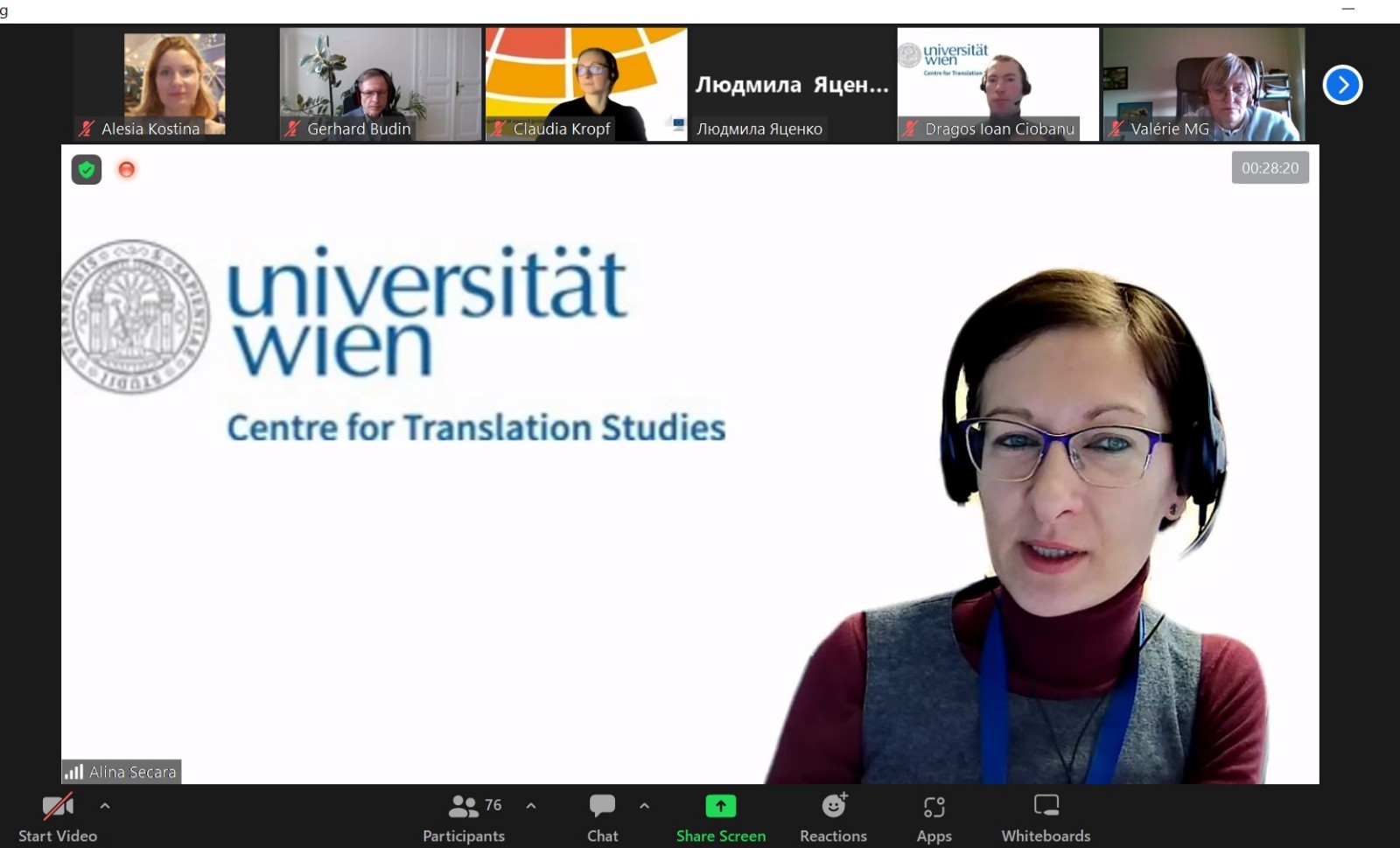This screenshot has width=1400, height=848.
Task: Expand the Chat options caret
Action: (645, 806)
